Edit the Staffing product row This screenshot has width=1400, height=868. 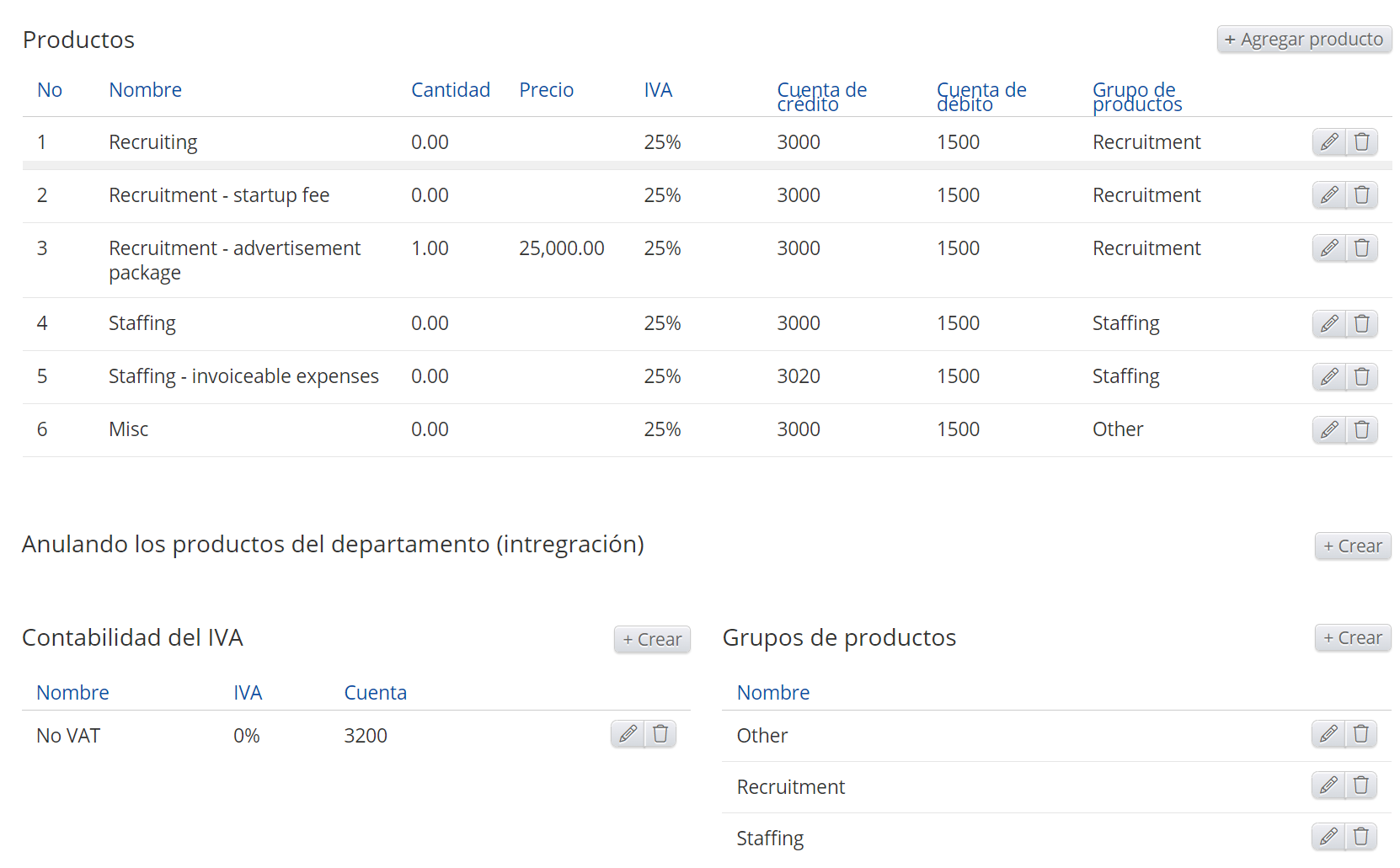coord(1328,323)
